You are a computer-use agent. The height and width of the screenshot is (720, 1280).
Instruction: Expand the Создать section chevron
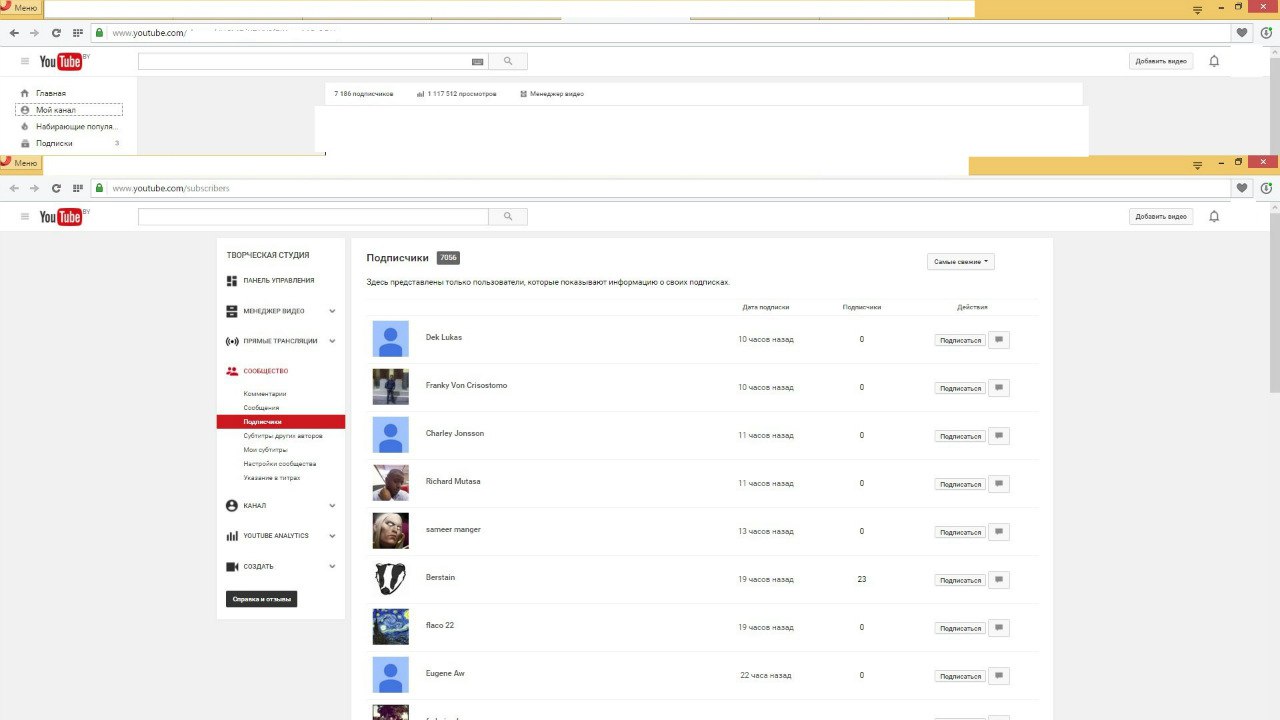point(332,567)
